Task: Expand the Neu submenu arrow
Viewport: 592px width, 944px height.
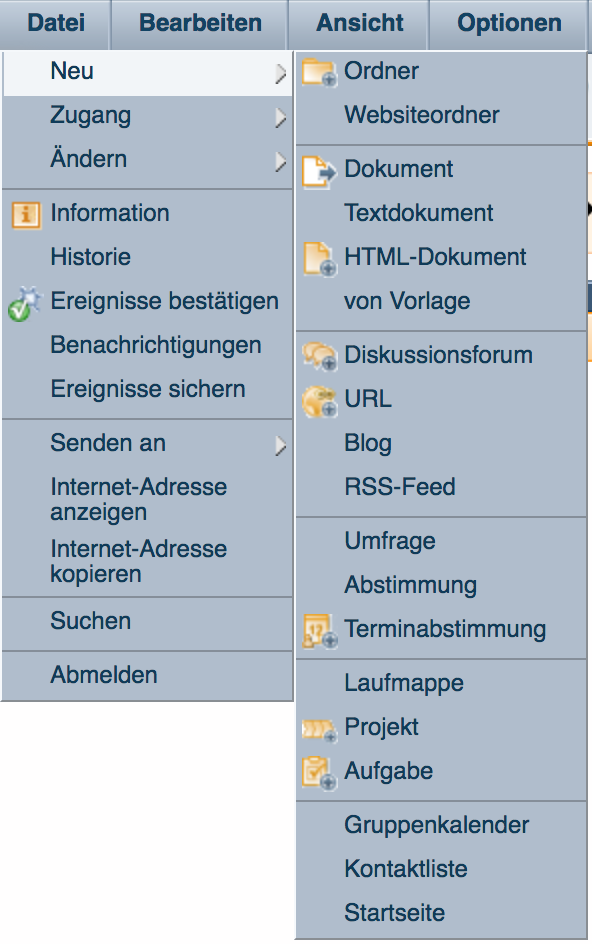Action: (280, 73)
